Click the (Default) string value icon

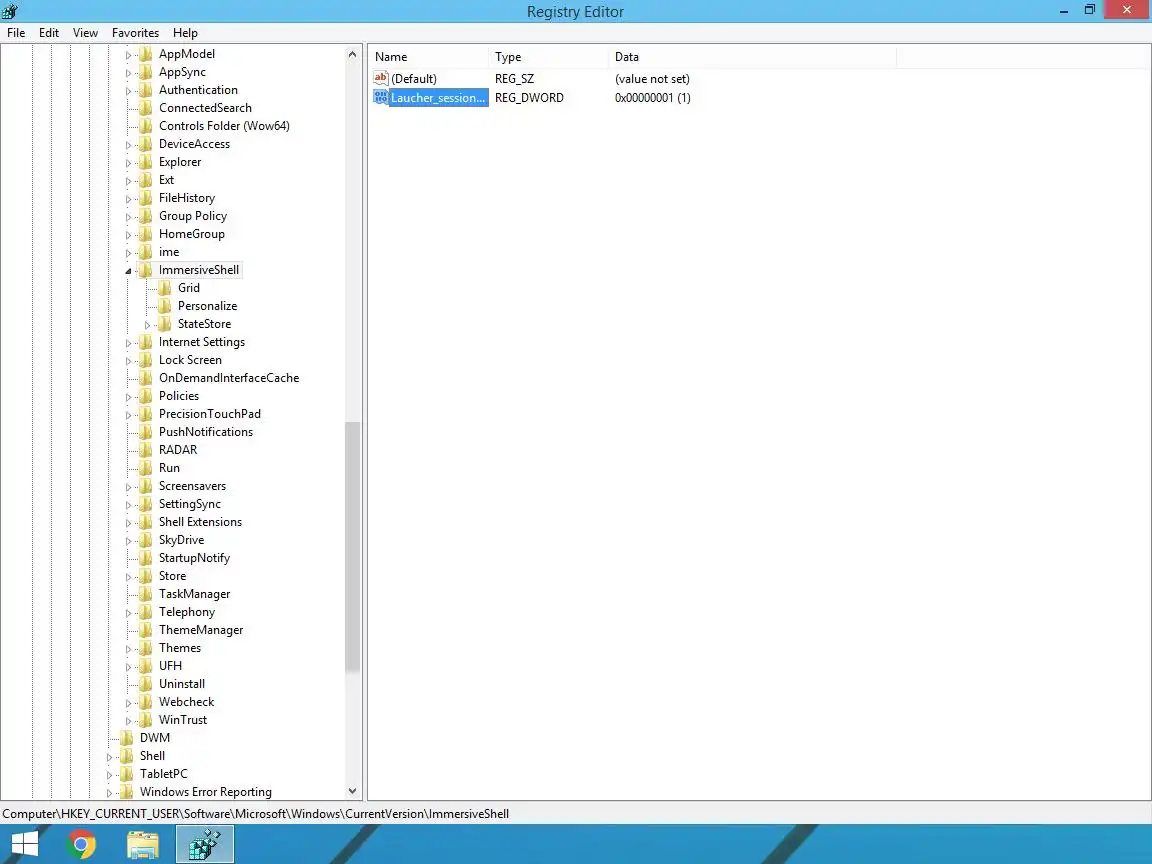[381, 78]
